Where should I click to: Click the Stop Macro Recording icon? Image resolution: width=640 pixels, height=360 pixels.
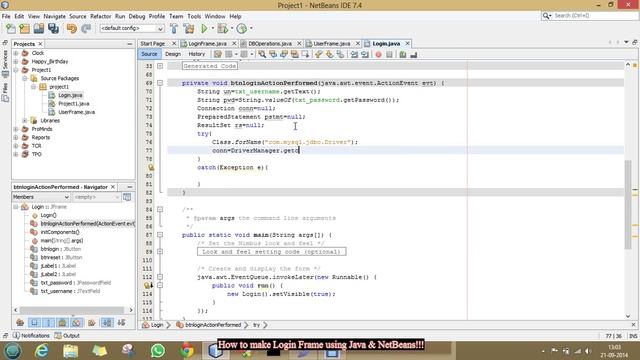[389, 54]
